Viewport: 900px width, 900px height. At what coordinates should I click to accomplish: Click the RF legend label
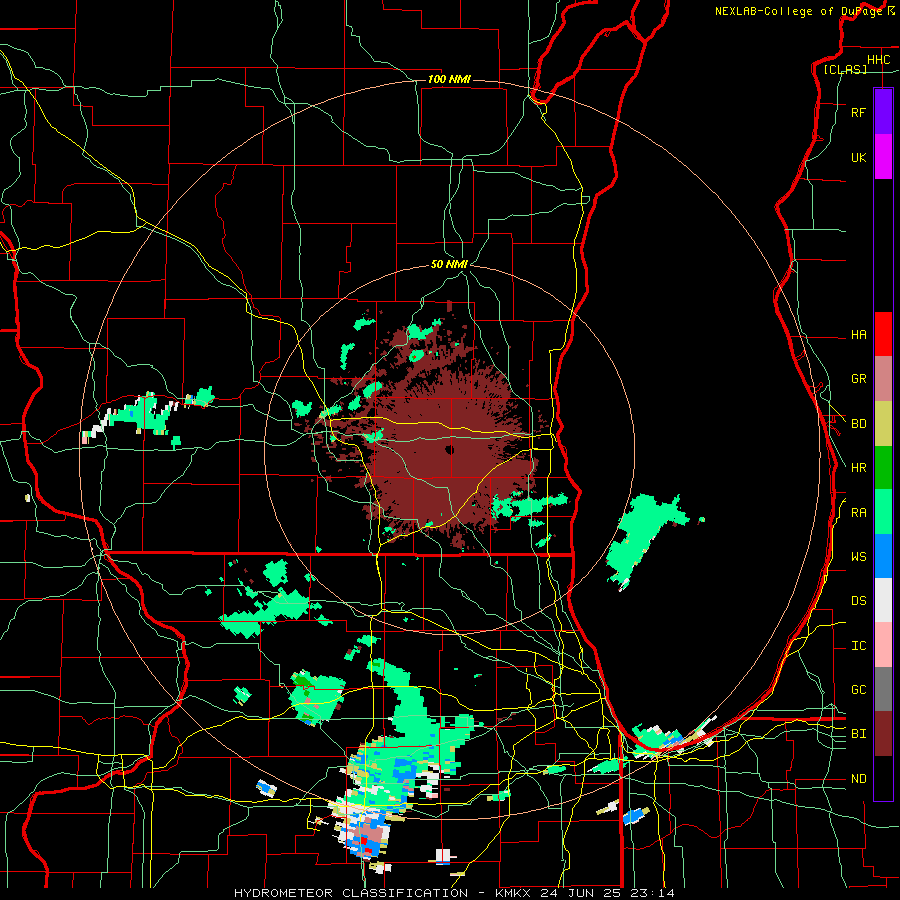point(858,113)
